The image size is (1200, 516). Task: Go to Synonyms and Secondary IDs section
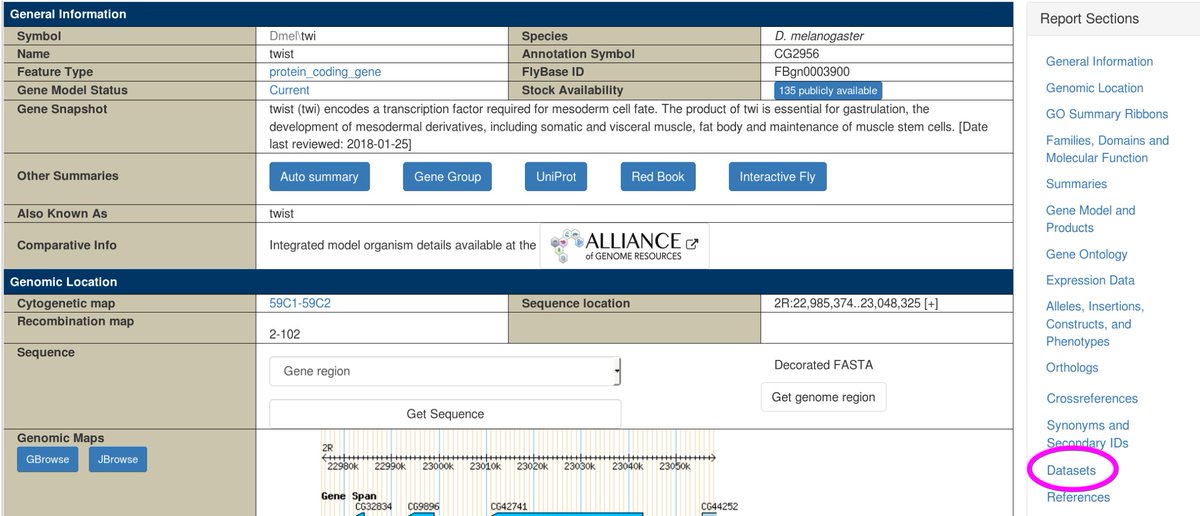[x=1088, y=434]
